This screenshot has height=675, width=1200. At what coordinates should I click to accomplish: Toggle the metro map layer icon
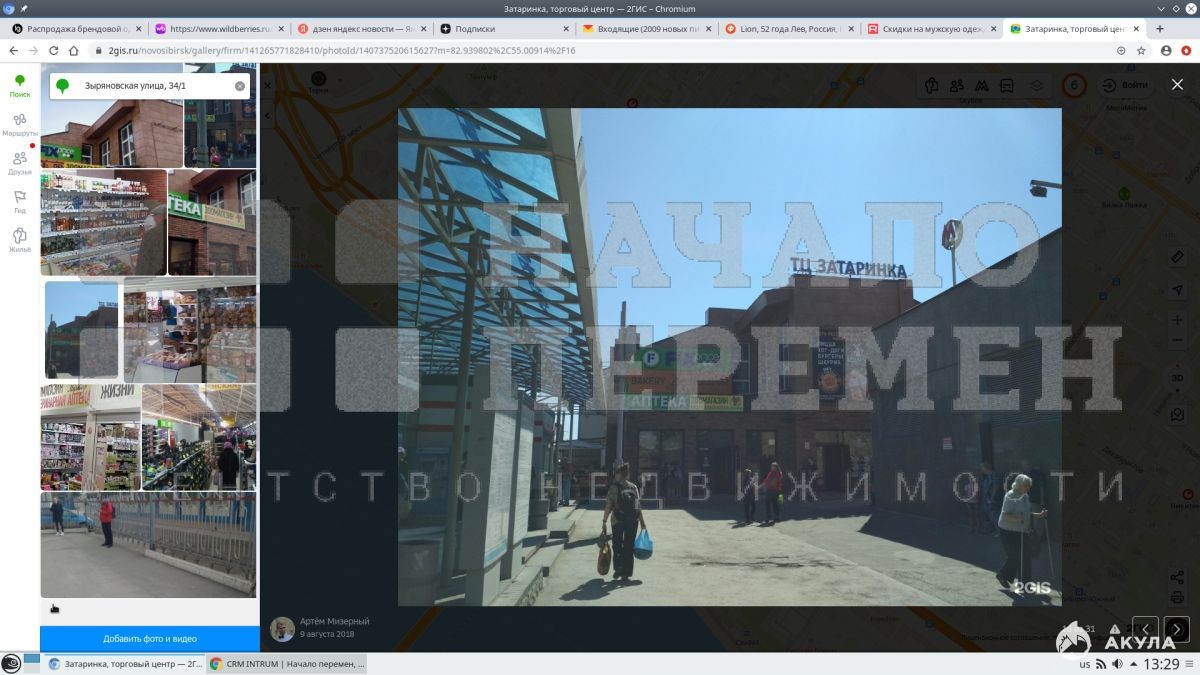[982, 85]
